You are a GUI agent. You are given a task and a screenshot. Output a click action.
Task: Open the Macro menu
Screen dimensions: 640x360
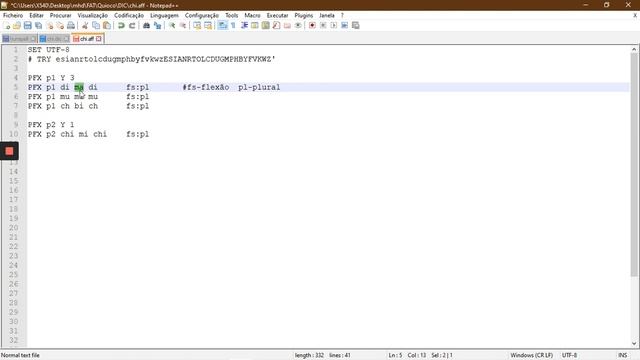point(252,15)
